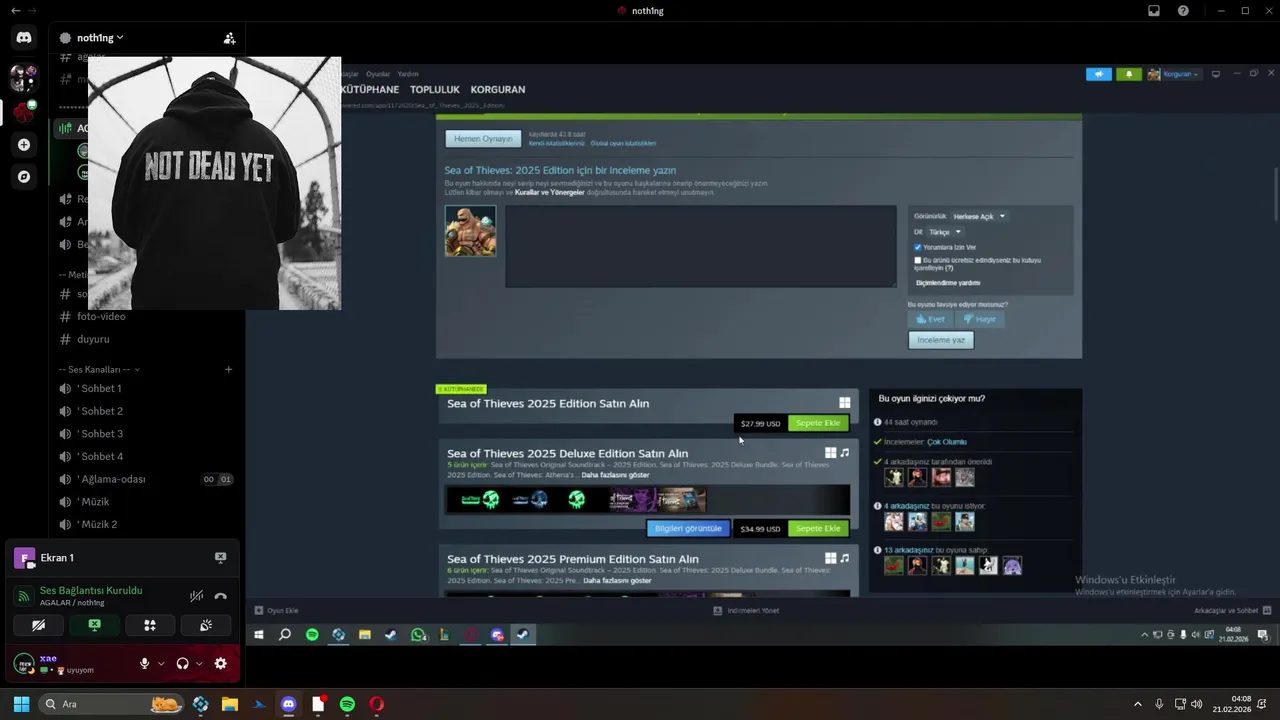Click Steam blue announcements megaphone button
This screenshot has height=720, width=1280.
pyautogui.click(x=1099, y=74)
